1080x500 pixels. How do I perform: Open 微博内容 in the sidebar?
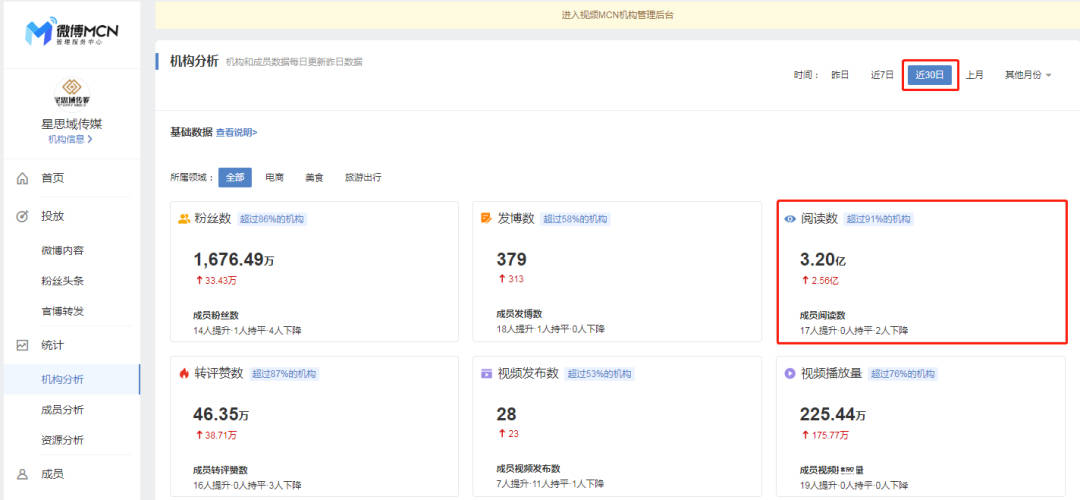(63, 251)
